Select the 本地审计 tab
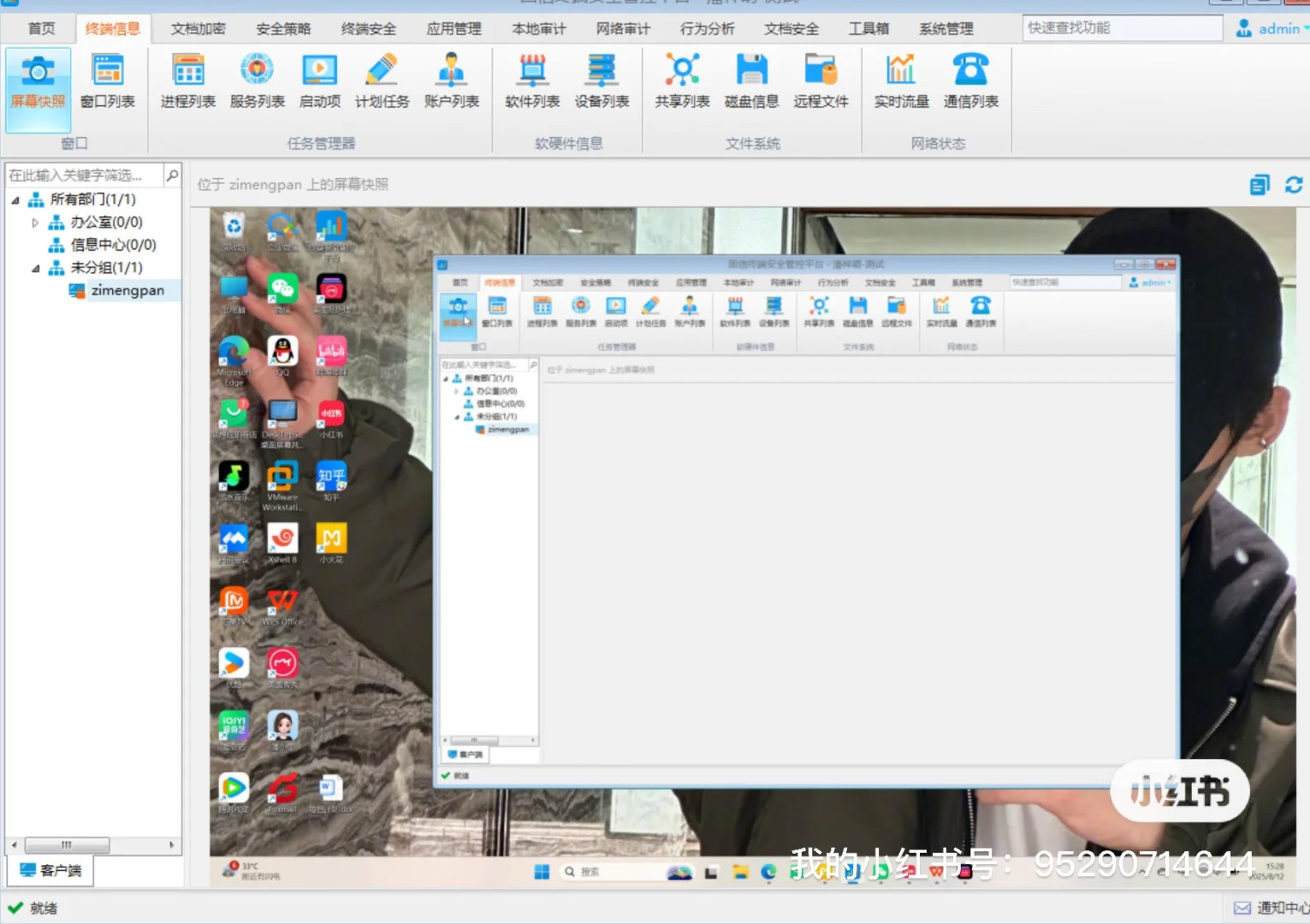Viewport: 1310px width, 924px height. tap(539, 28)
